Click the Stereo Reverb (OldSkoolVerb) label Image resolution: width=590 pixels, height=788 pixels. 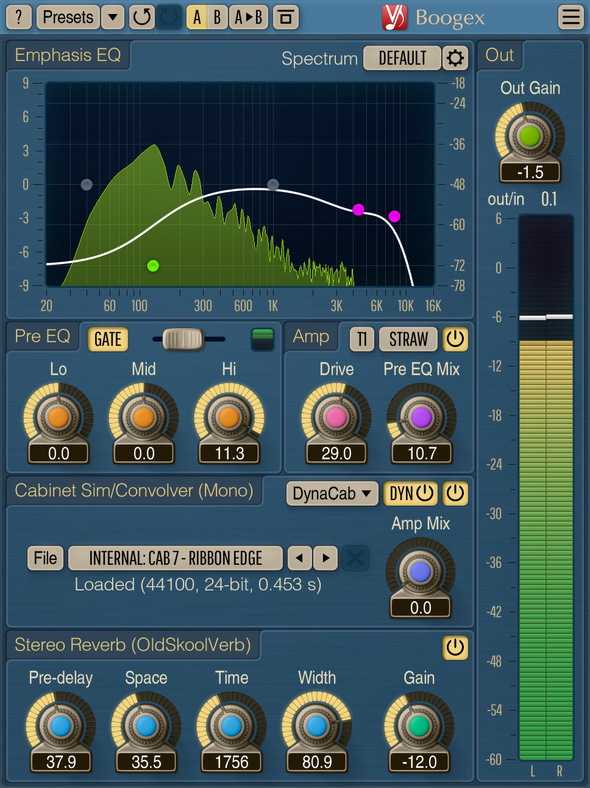133,645
